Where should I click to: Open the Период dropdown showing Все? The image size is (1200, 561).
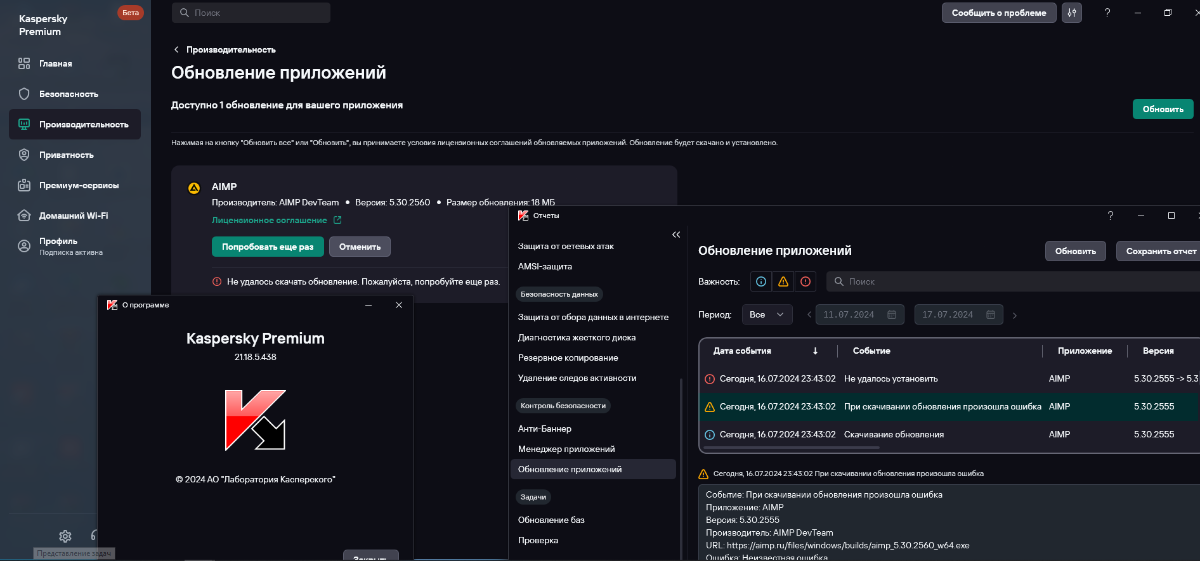pyautogui.click(x=767, y=315)
